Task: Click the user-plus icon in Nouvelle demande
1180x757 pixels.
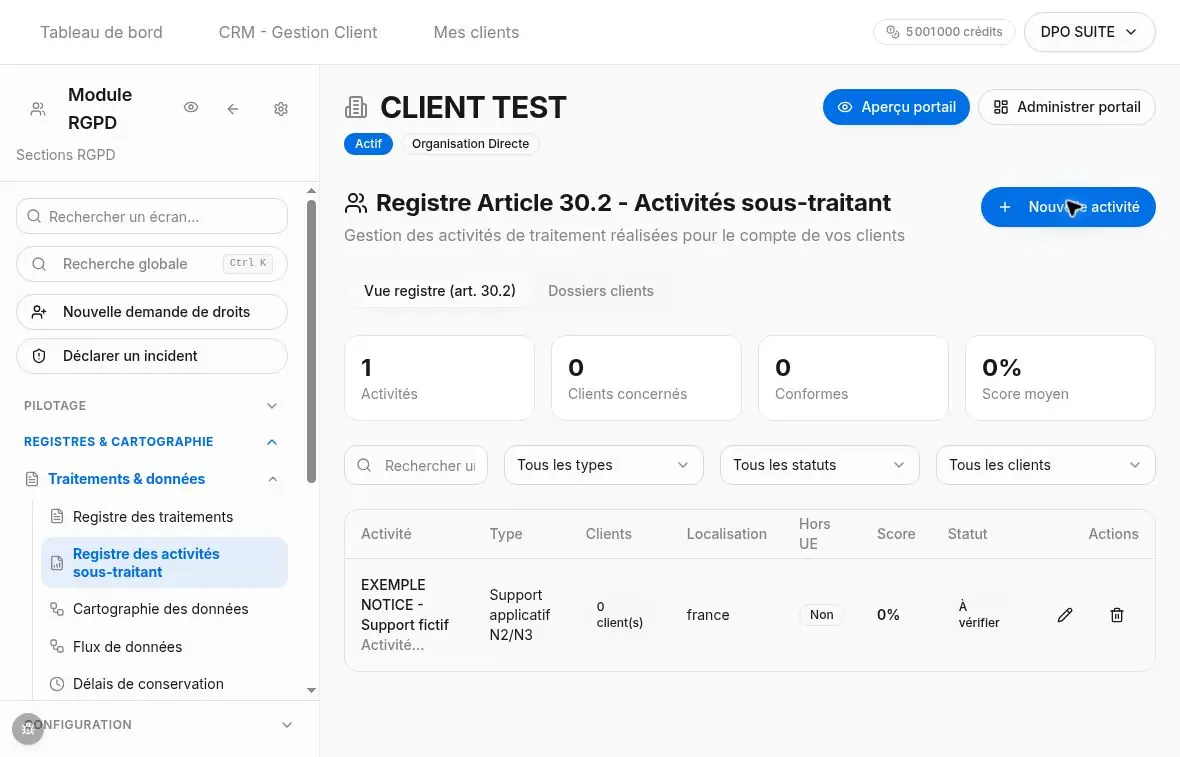Action: (x=39, y=312)
